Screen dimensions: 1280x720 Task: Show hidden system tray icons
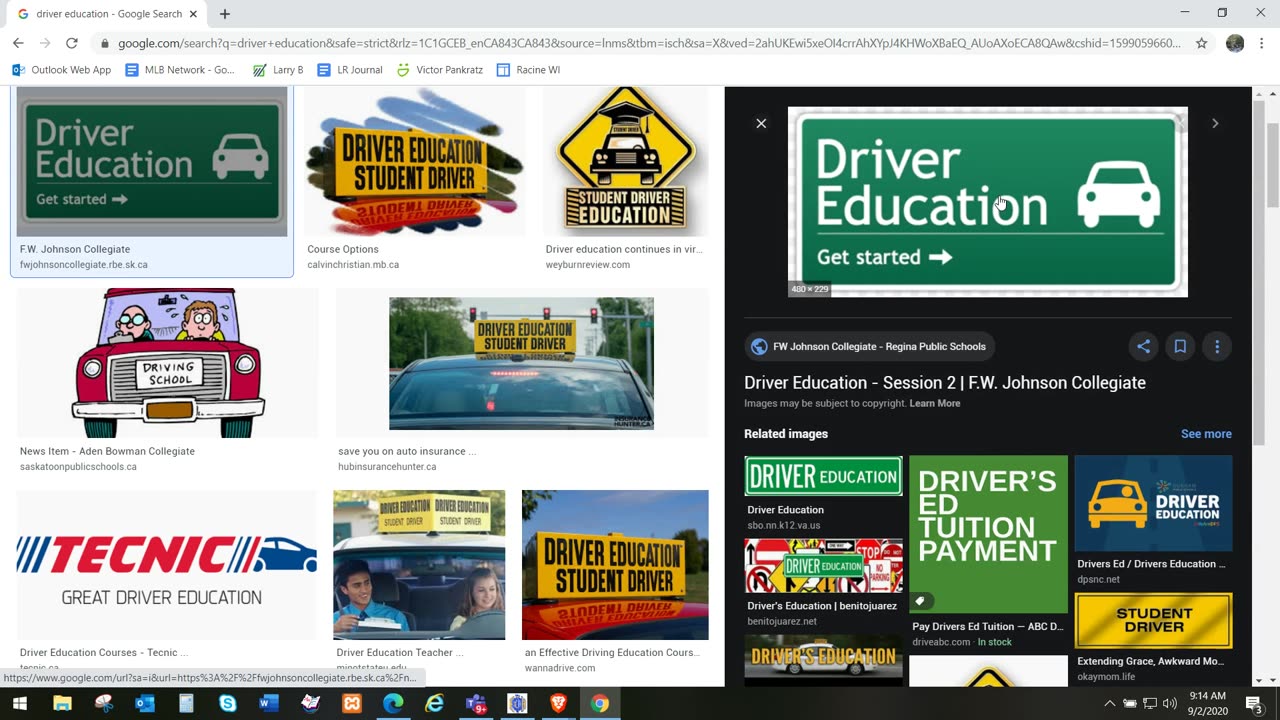click(x=1108, y=703)
